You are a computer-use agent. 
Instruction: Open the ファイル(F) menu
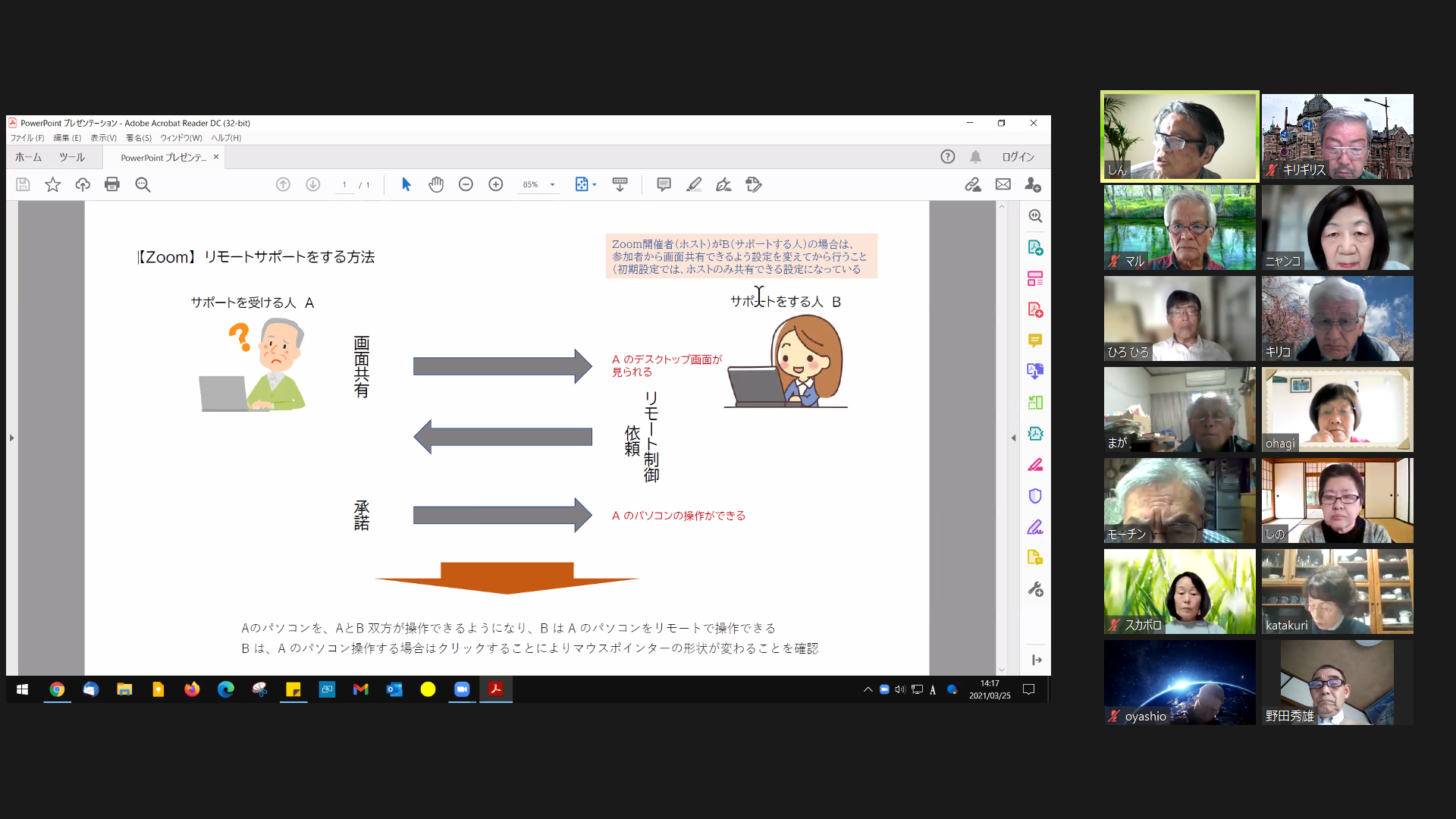[27, 138]
